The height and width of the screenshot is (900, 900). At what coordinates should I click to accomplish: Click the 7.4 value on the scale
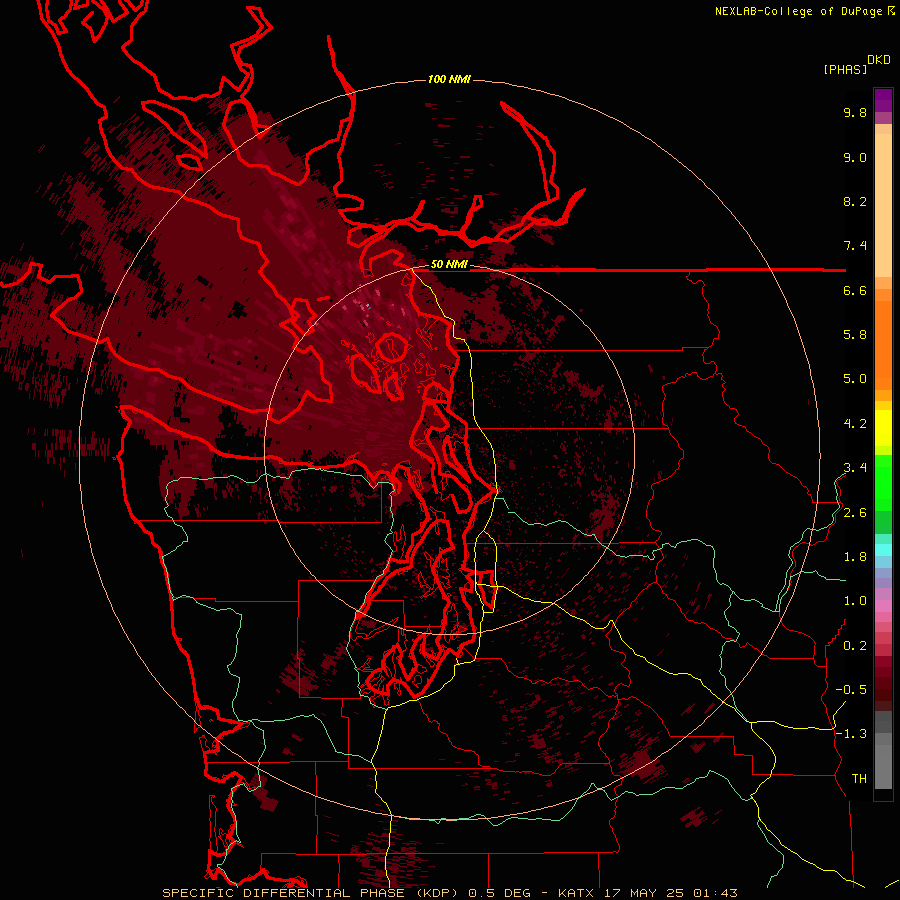tap(855, 246)
